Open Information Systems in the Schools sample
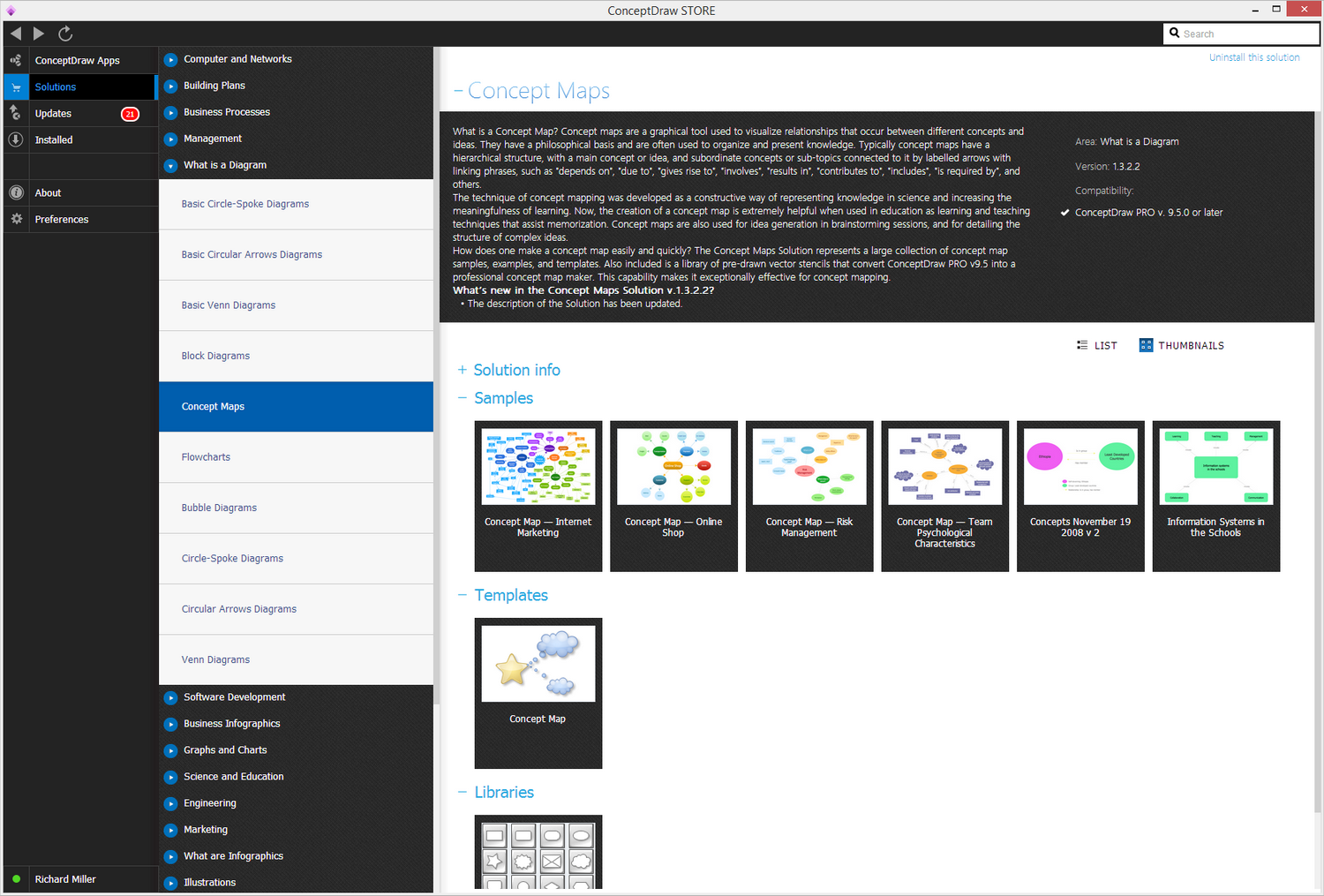The width and height of the screenshot is (1324, 896). (x=1216, y=496)
